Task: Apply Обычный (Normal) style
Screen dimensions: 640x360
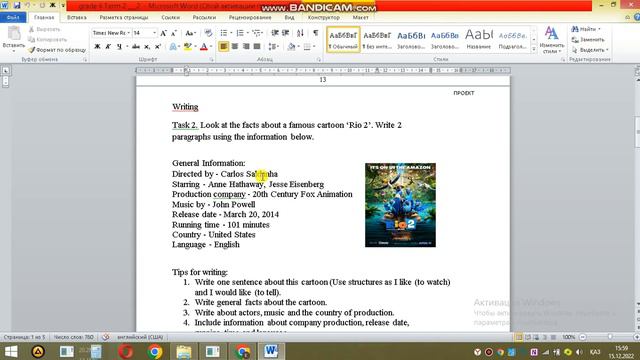Action: [343, 40]
